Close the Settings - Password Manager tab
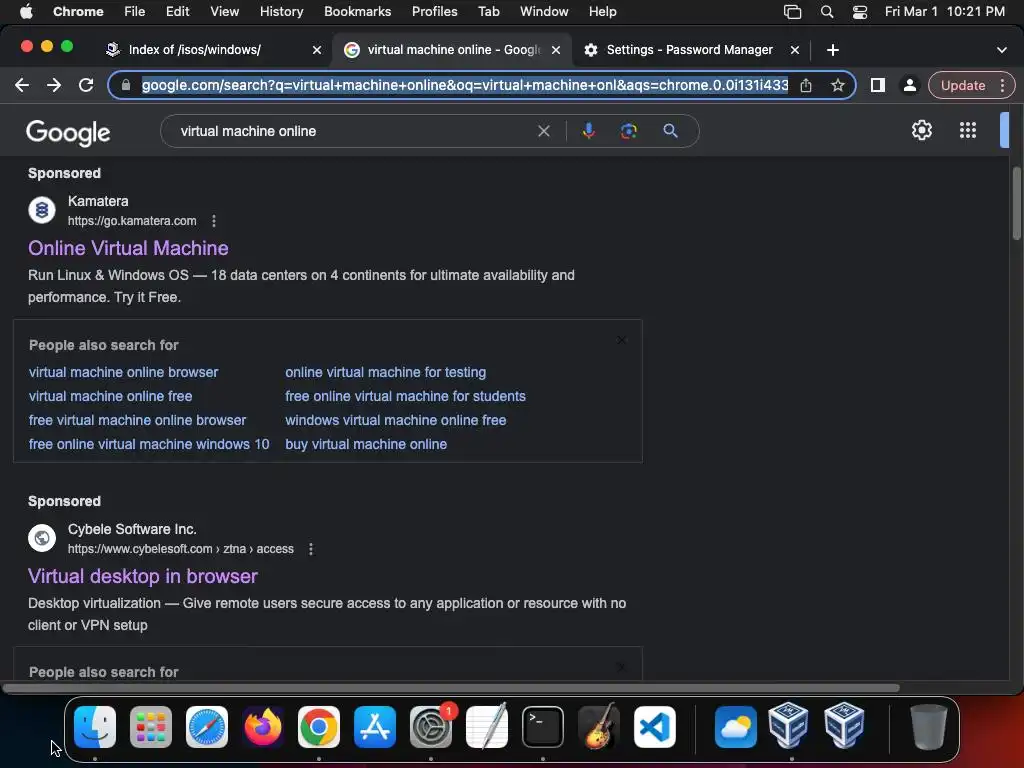 point(795,50)
